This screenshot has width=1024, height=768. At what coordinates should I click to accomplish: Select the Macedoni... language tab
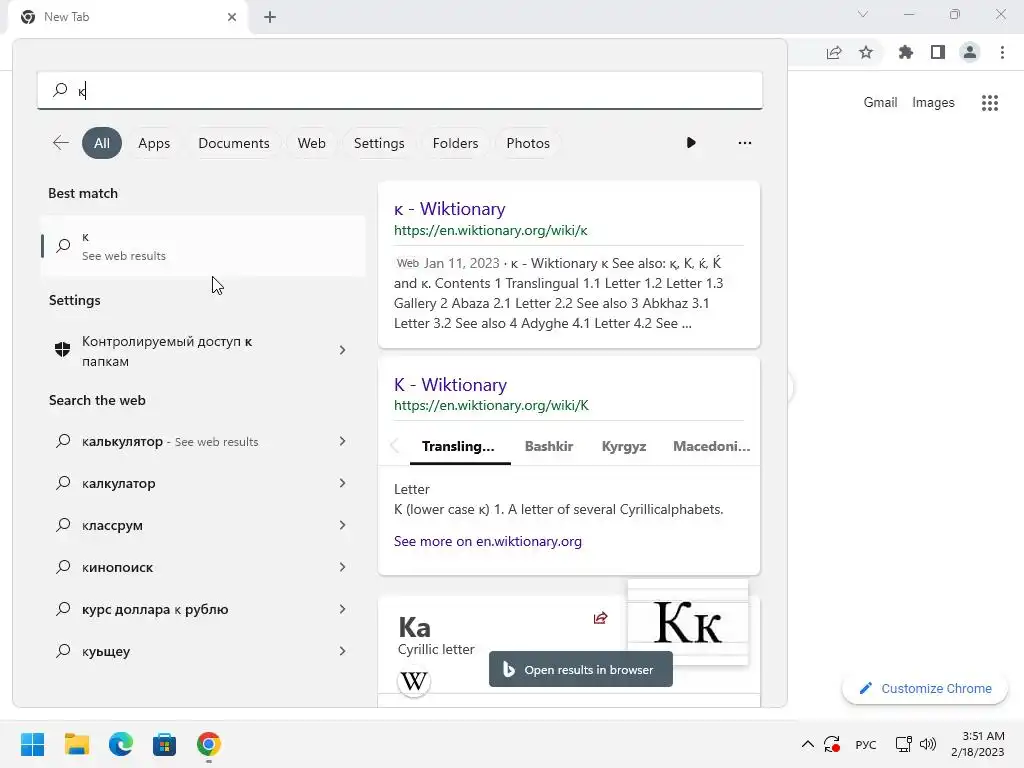711,447
